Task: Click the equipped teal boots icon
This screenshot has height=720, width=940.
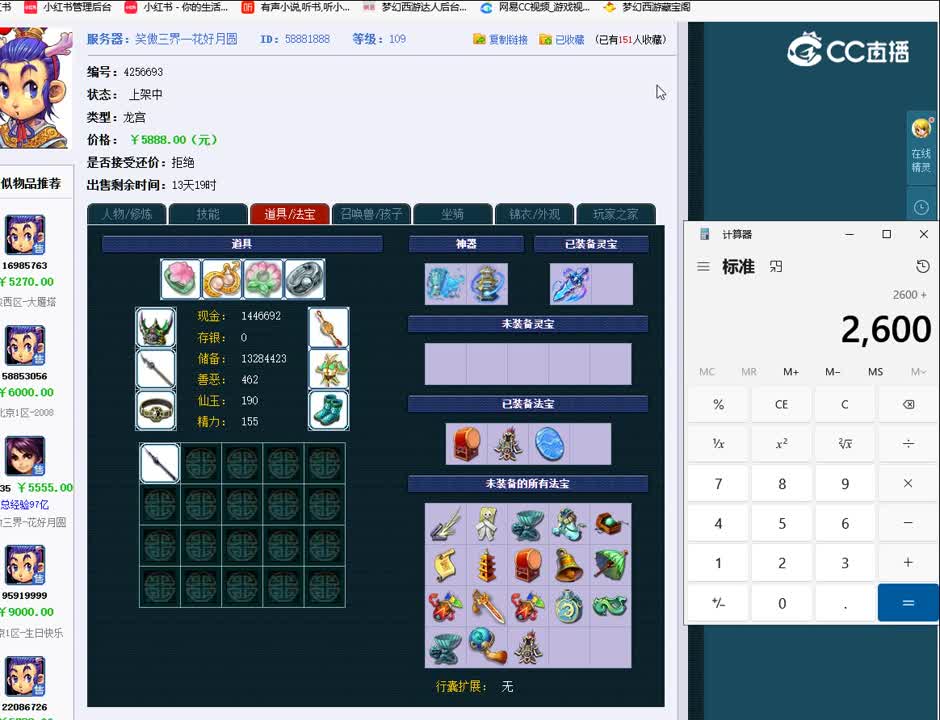Action: click(329, 410)
